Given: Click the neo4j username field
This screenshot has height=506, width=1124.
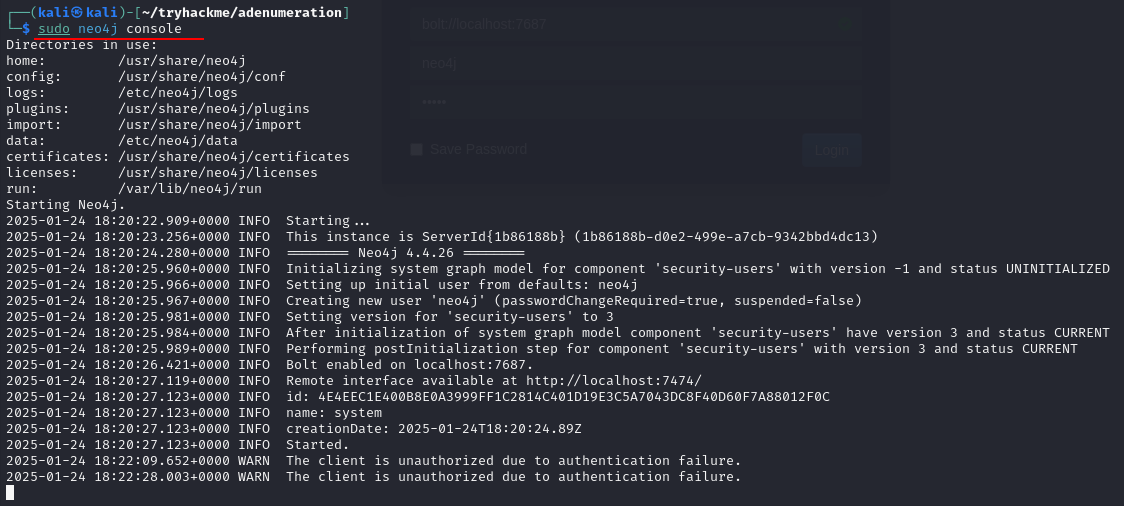Looking at the screenshot, I should (638, 63).
